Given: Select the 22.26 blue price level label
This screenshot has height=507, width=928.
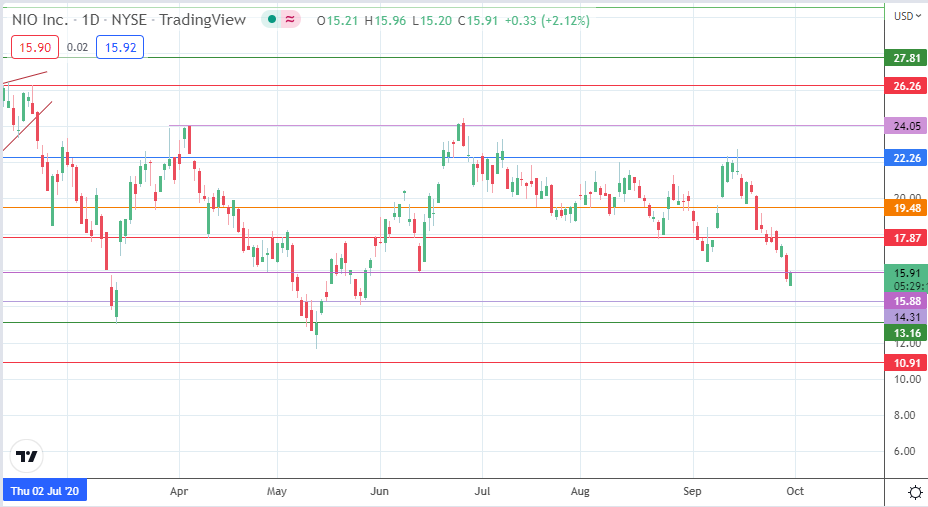Looking at the screenshot, I should tap(906, 158).
